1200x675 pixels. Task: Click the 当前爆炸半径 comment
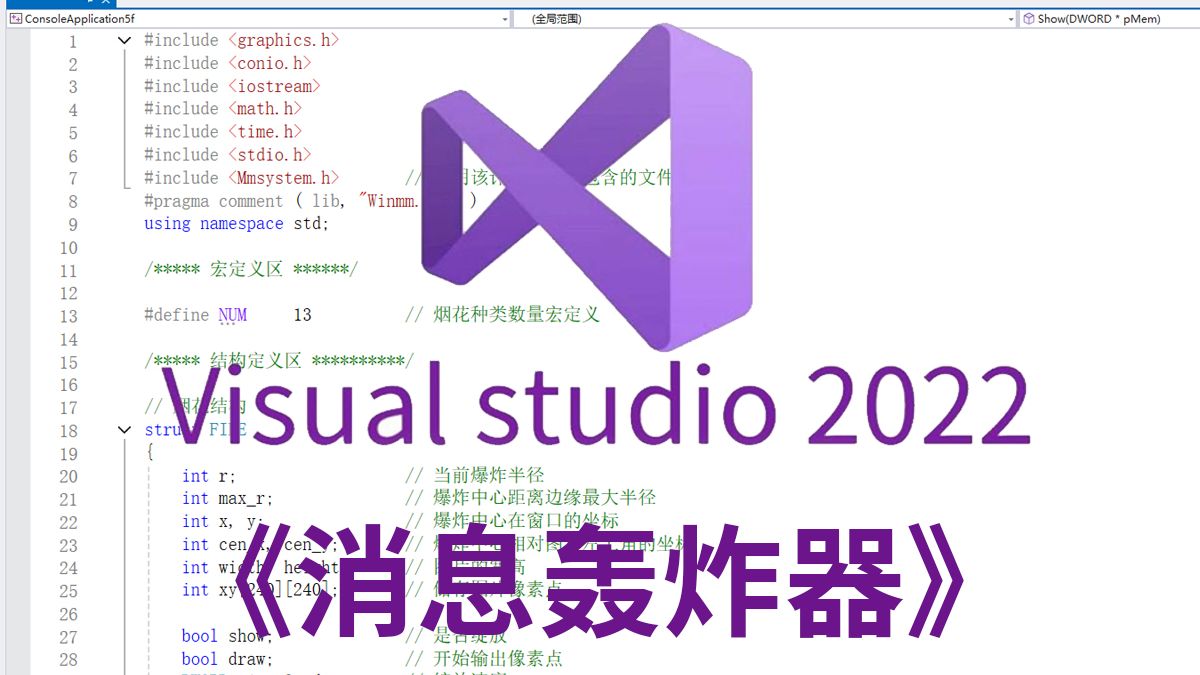click(x=475, y=476)
